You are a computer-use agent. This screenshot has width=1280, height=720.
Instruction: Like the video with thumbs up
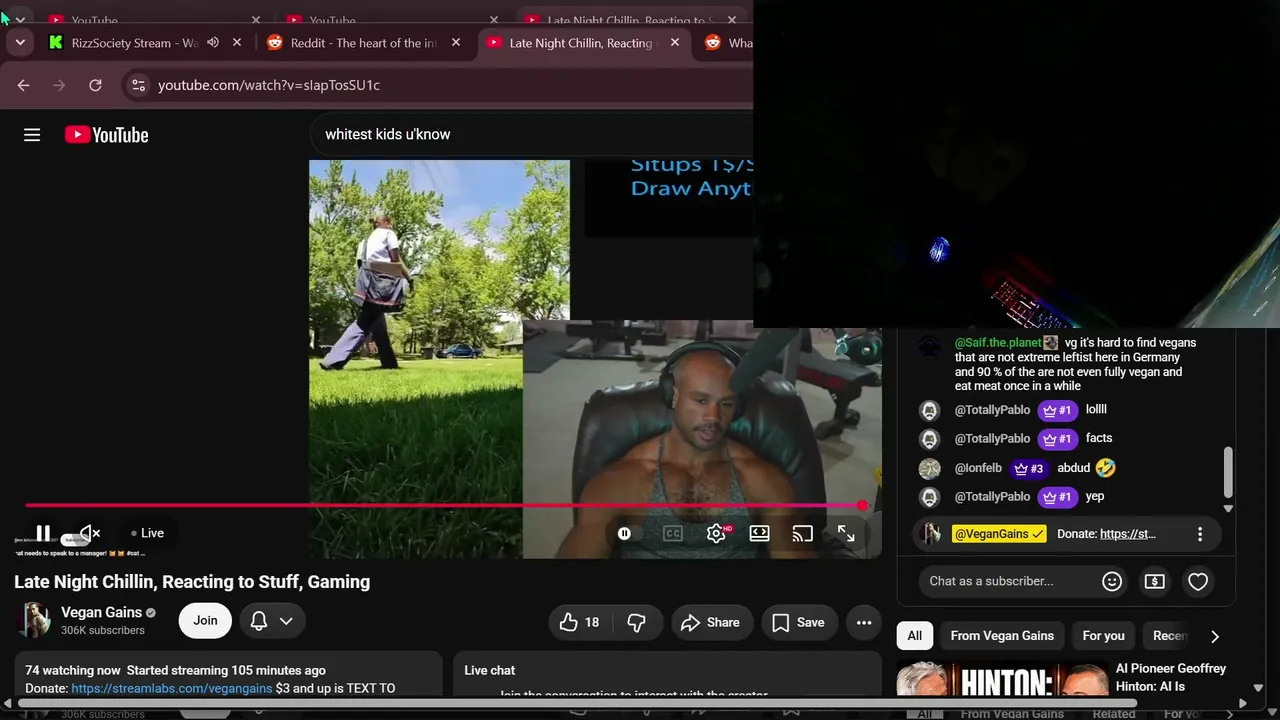[580, 622]
